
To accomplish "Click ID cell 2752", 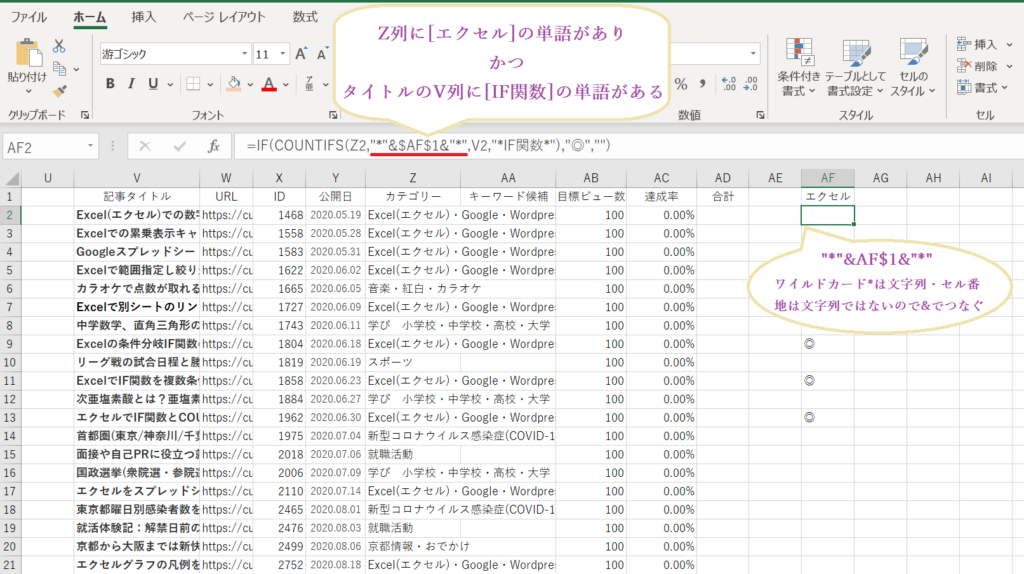I will click(x=280, y=565).
